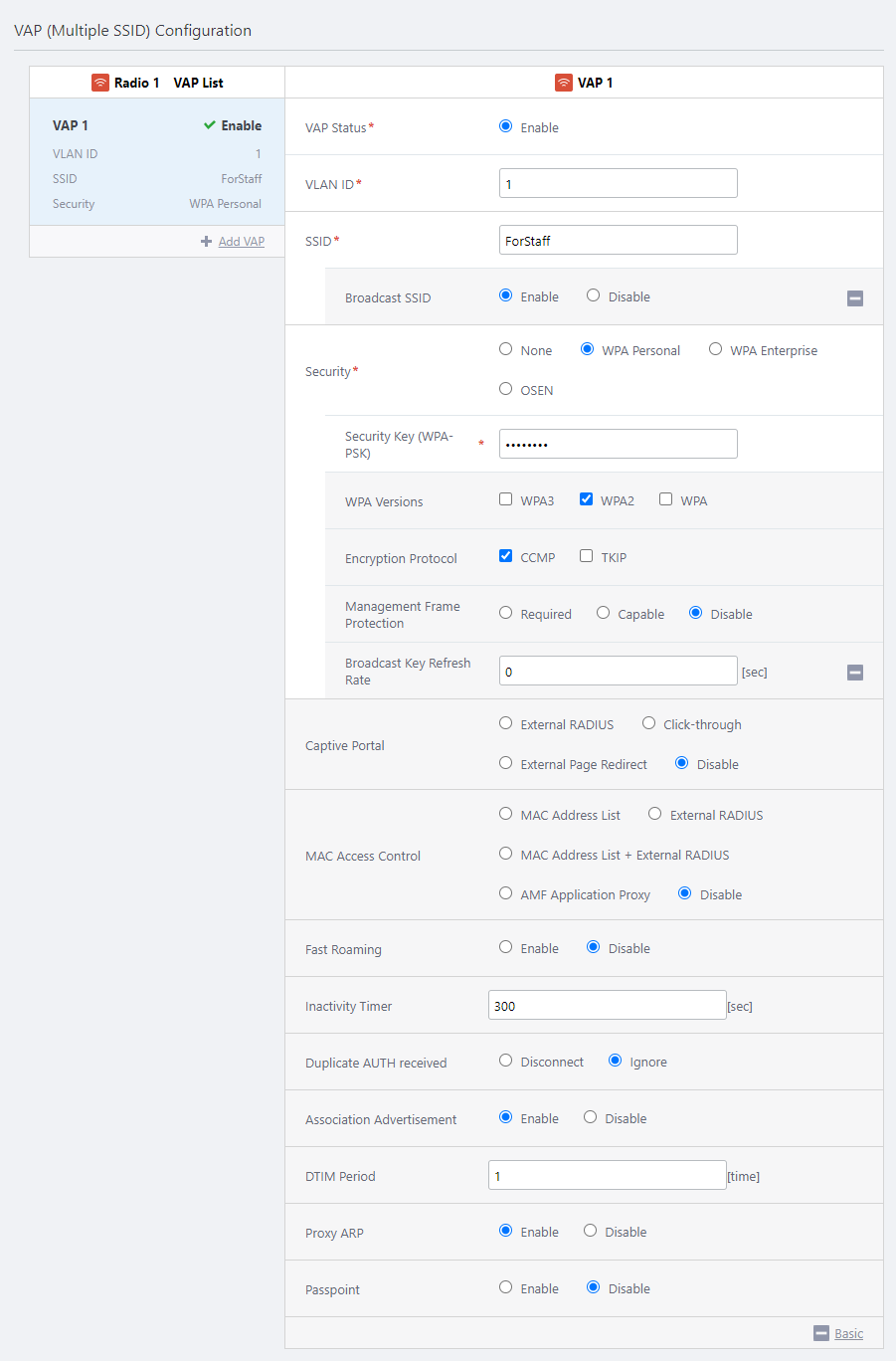Select WPA Enterprise security option

pos(716,349)
